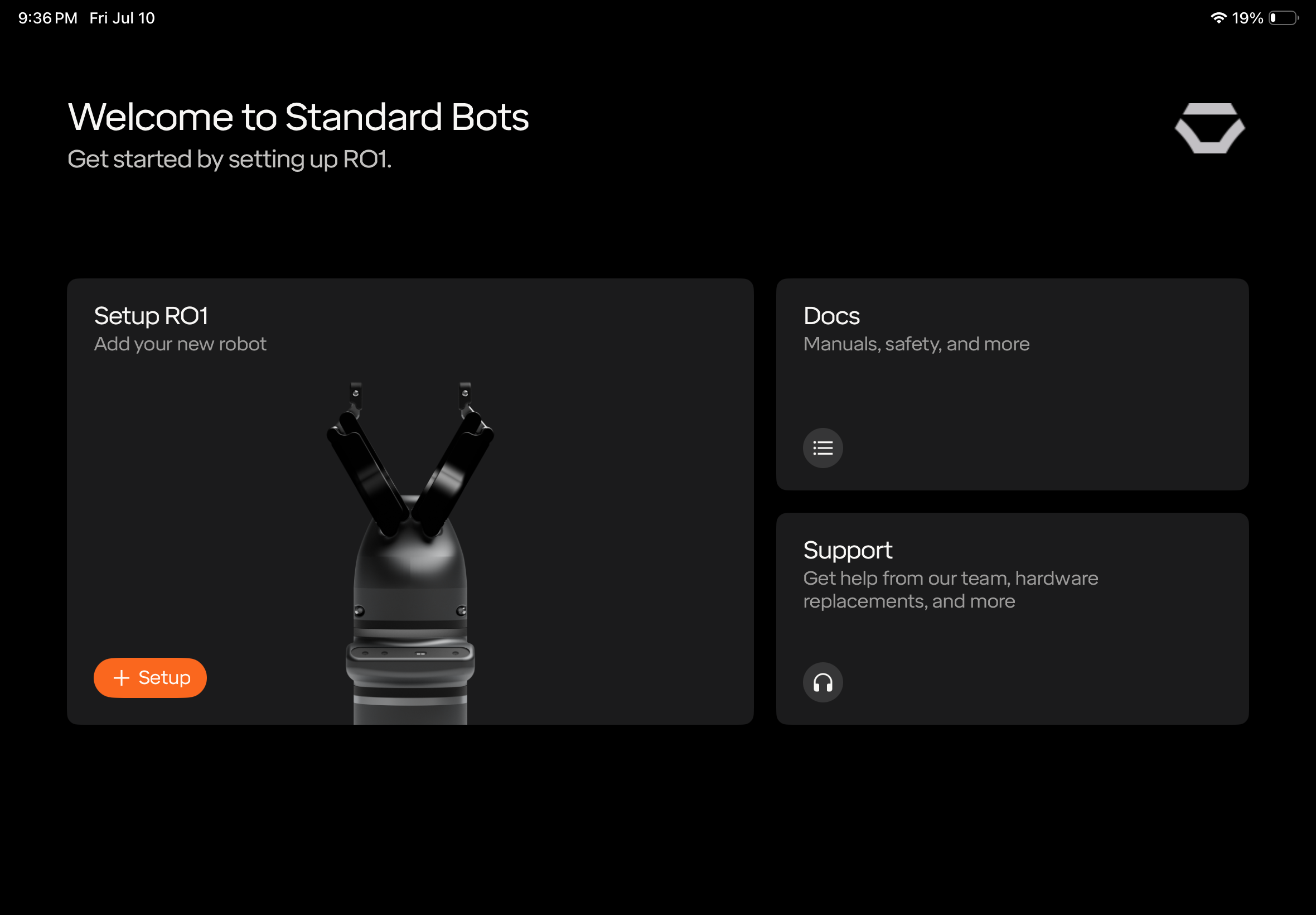This screenshot has width=1316, height=915.
Task: Tap the battery indicator icon
Action: 1284,18
